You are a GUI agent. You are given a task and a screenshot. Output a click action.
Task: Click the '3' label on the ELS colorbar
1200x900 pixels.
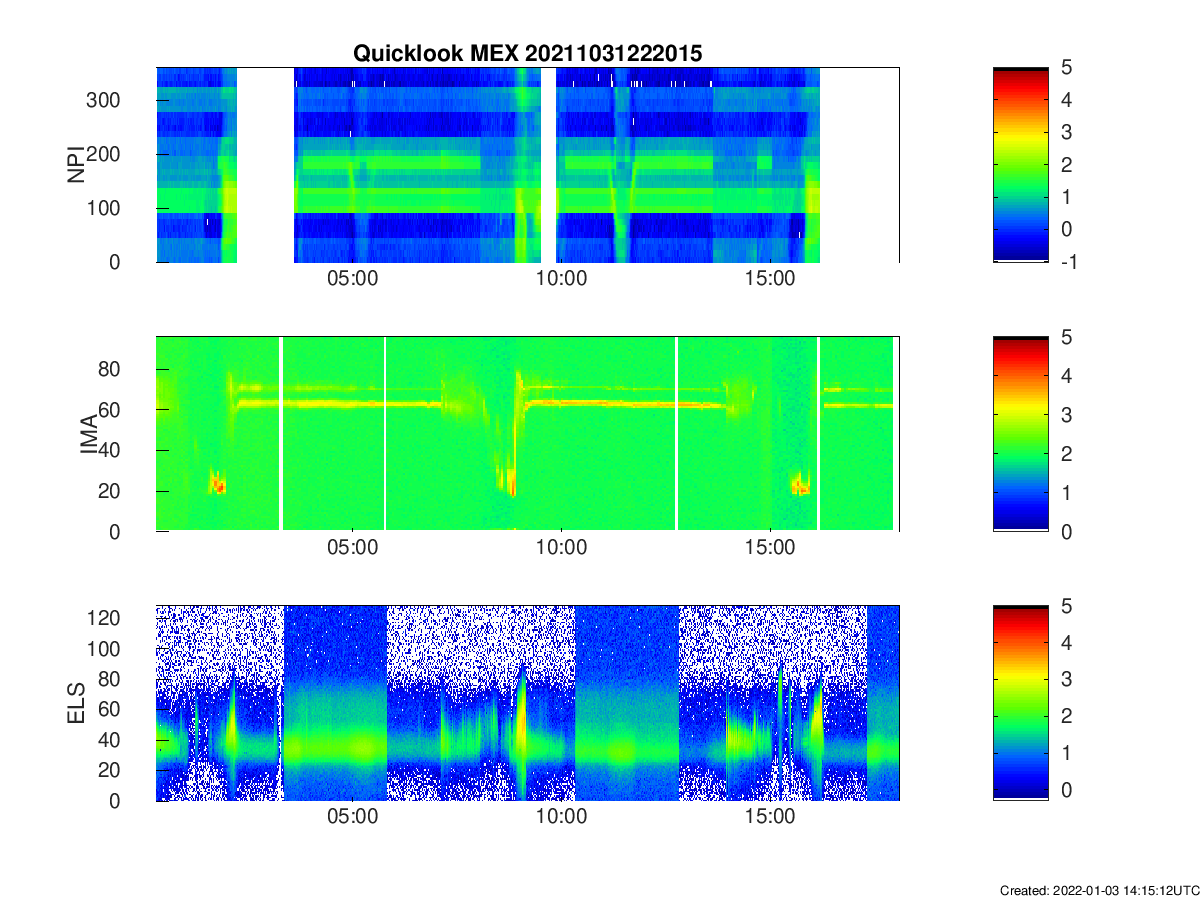tap(1066, 679)
